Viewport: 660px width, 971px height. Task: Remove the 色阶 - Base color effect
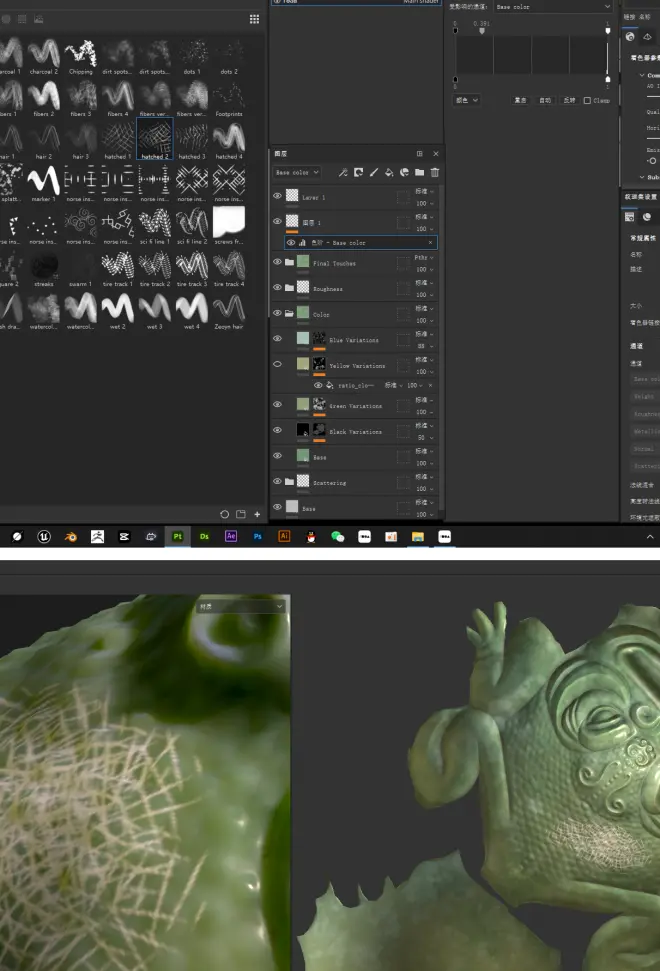(x=430, y=243)
